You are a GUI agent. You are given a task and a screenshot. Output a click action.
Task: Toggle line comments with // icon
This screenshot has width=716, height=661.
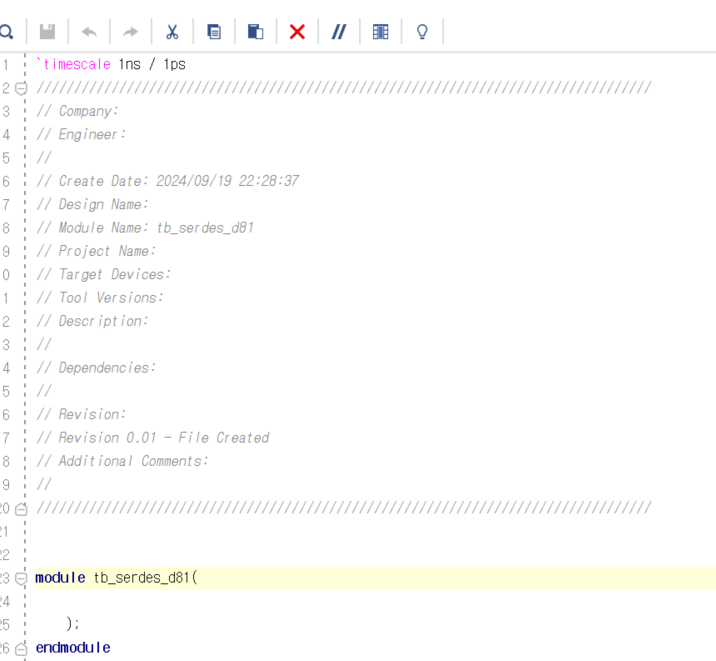pyautogui.click(x=339, y=32)
